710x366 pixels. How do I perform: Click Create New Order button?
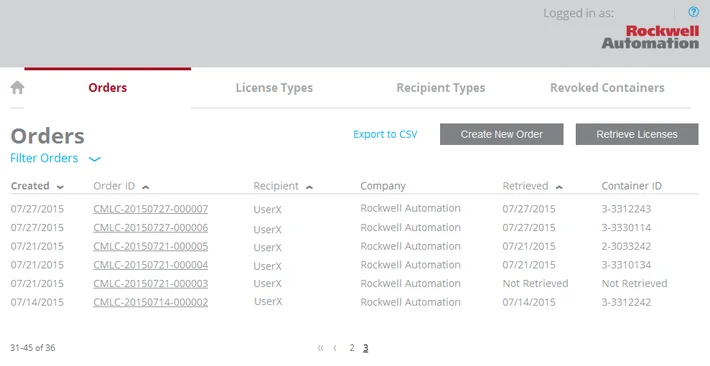click(x=502, y=134)
